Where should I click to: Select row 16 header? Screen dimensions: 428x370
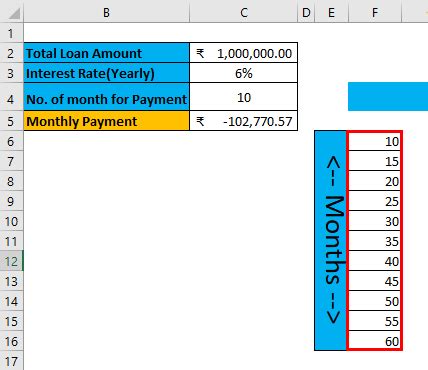tap(11, 341)
